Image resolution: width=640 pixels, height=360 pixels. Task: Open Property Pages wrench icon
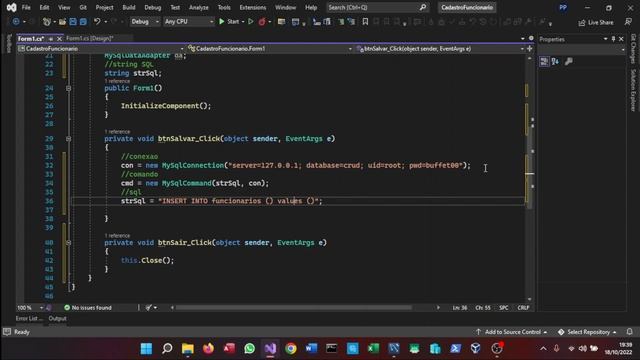569,61
